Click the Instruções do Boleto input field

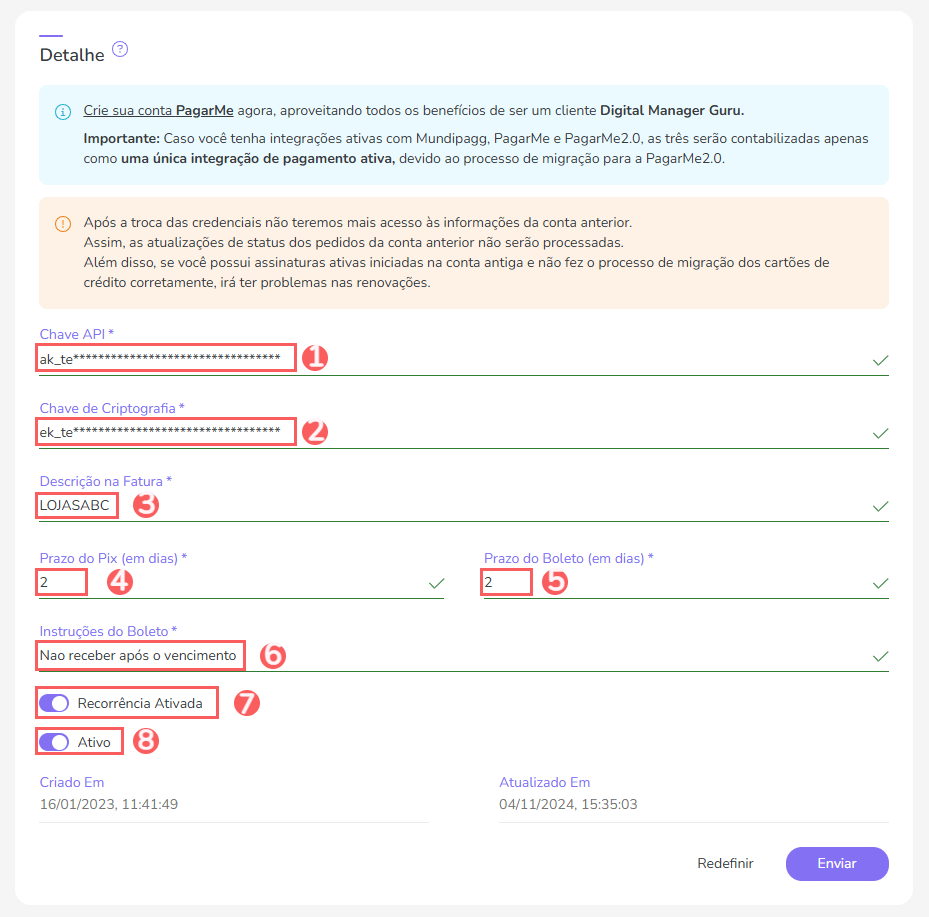point(140,655)
